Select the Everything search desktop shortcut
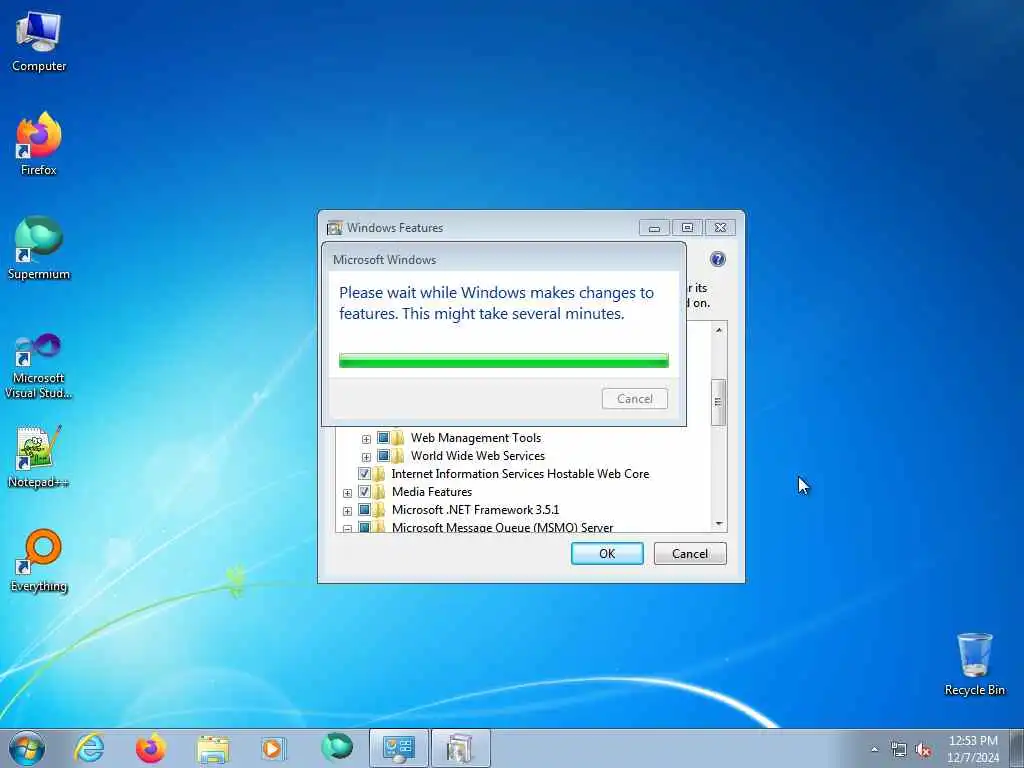Viewport: 1024px width, 768px height. [39, 561]
